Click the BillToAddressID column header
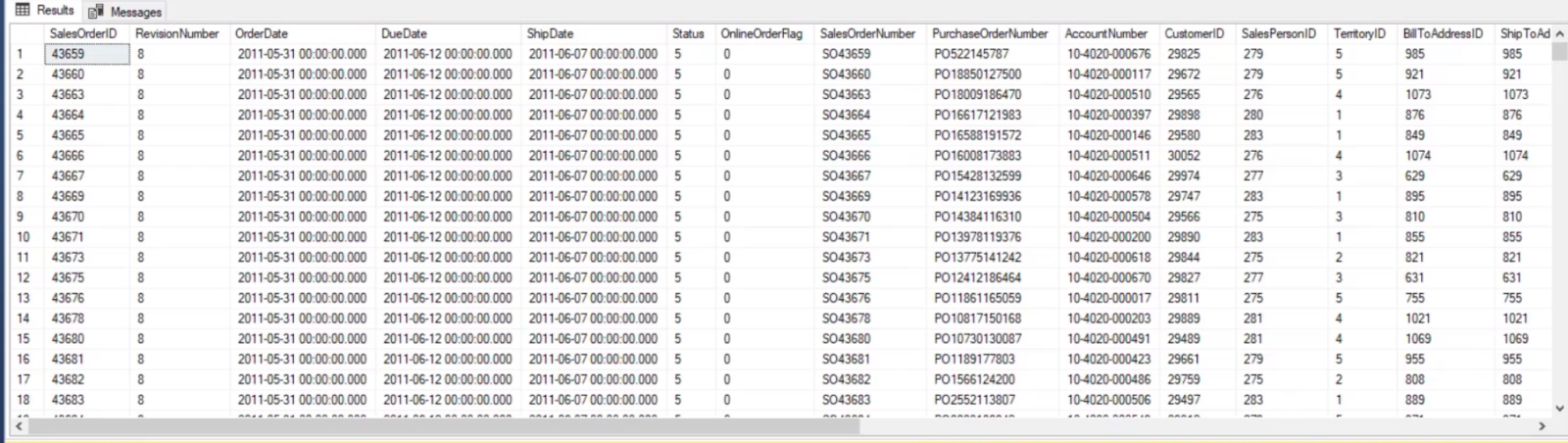The image size is (1568, 443). 1445,33
